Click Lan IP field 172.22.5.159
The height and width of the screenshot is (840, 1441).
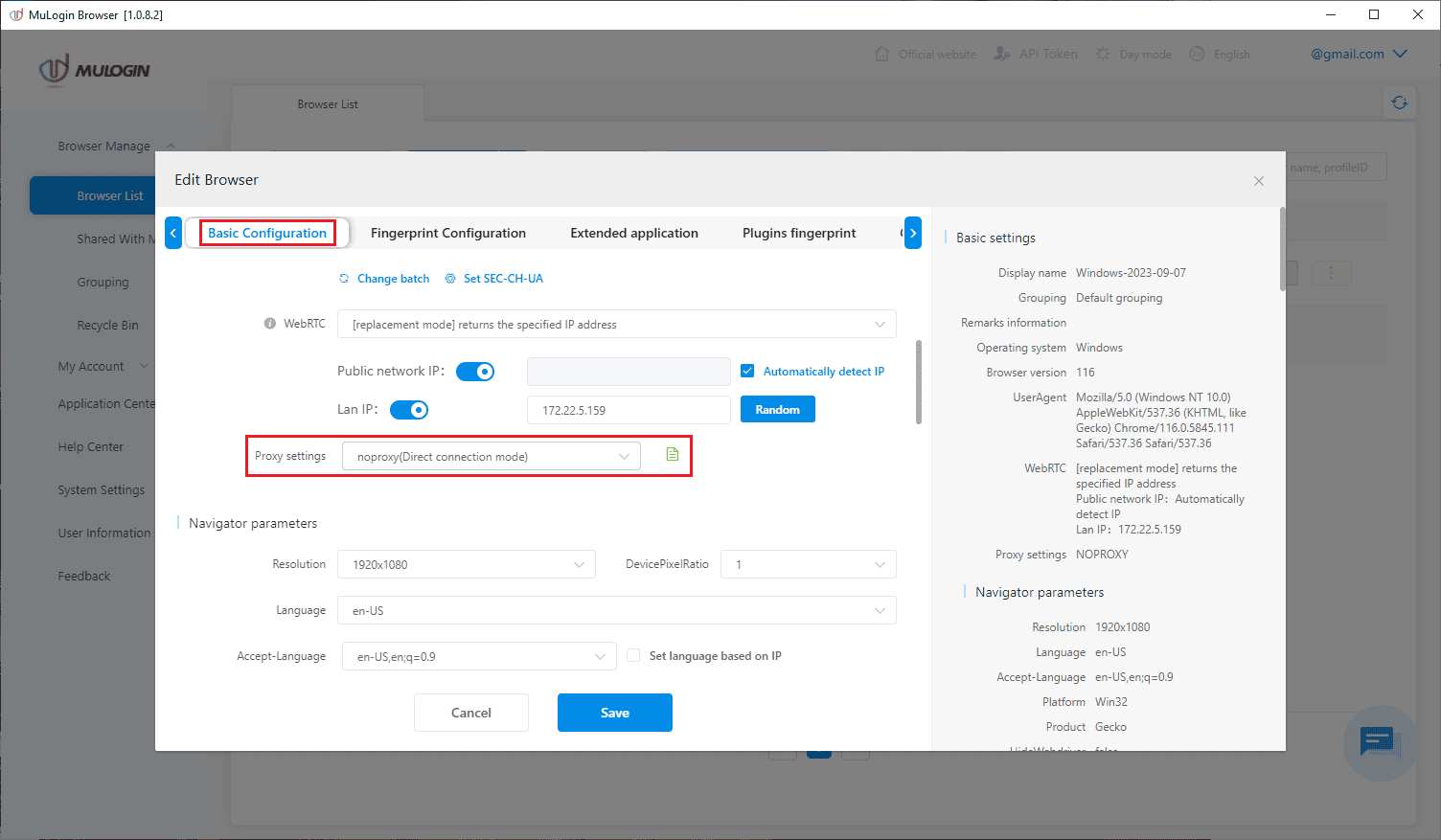click(629, 410)
